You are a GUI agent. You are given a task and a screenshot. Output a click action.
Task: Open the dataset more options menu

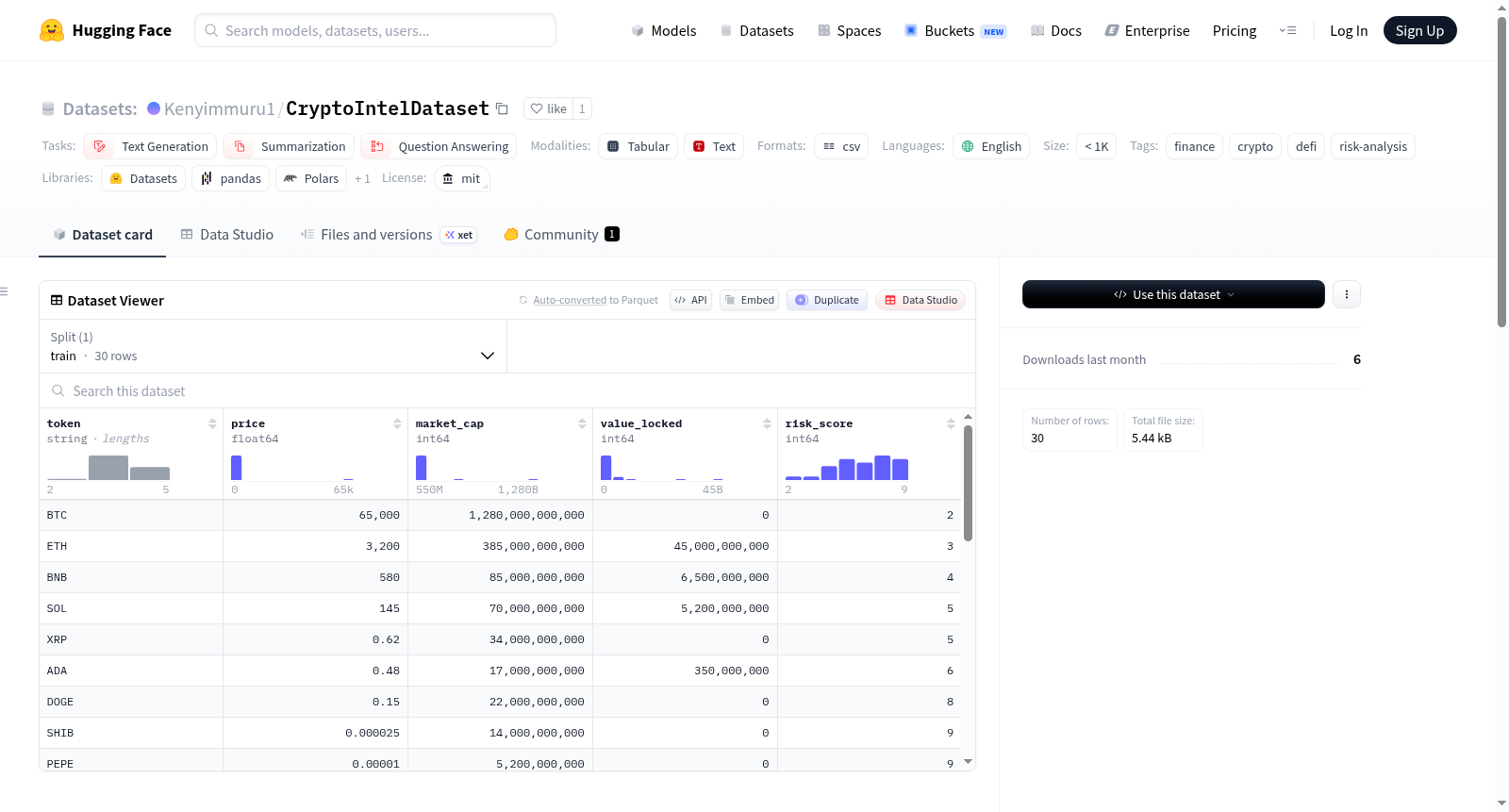1346,294
